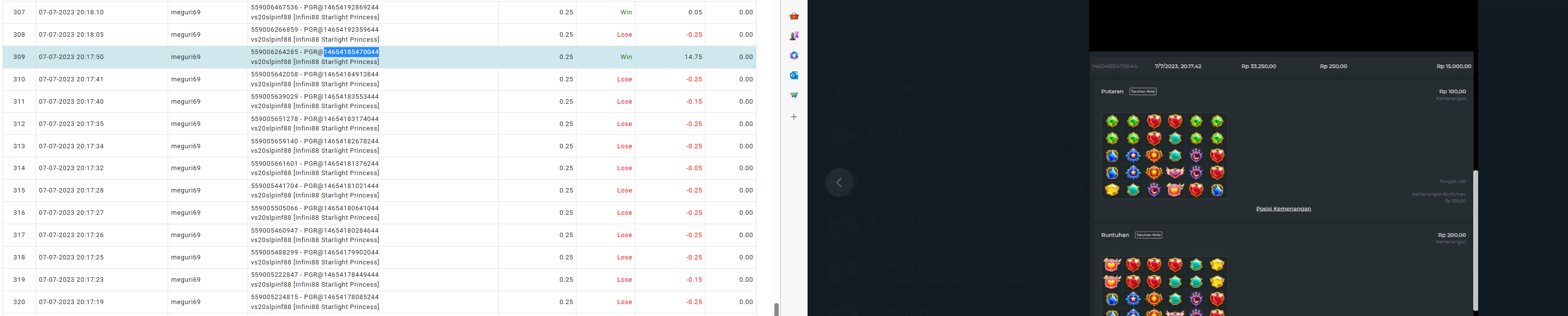Open the Games chess icon in sidebar

click(x=794, y=36)
